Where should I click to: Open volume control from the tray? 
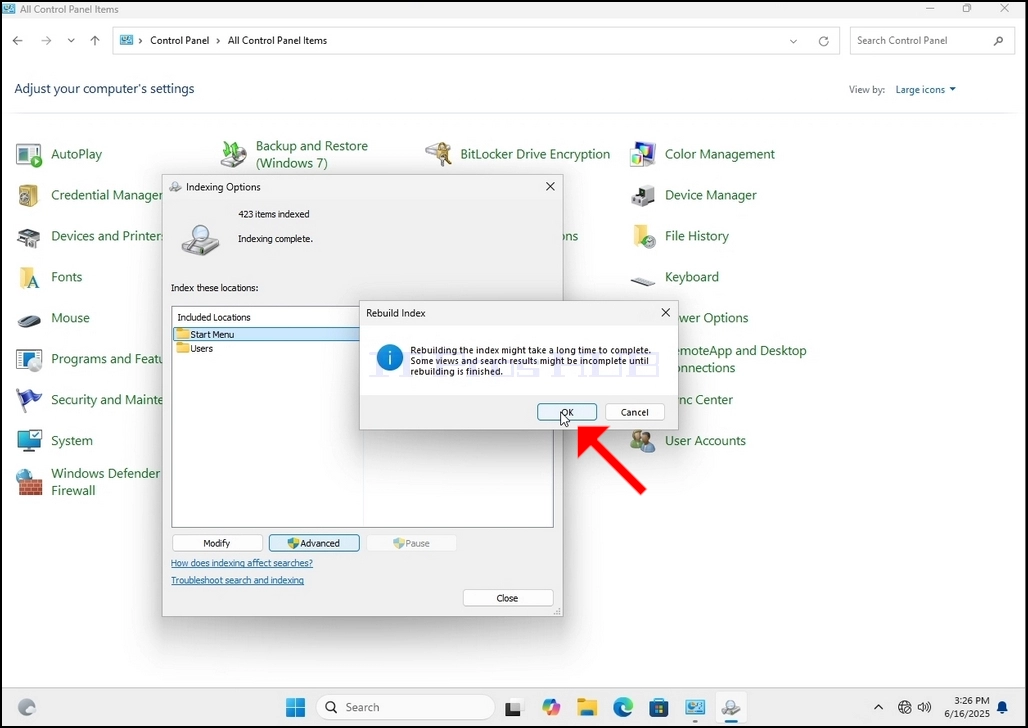click(924, 707)
